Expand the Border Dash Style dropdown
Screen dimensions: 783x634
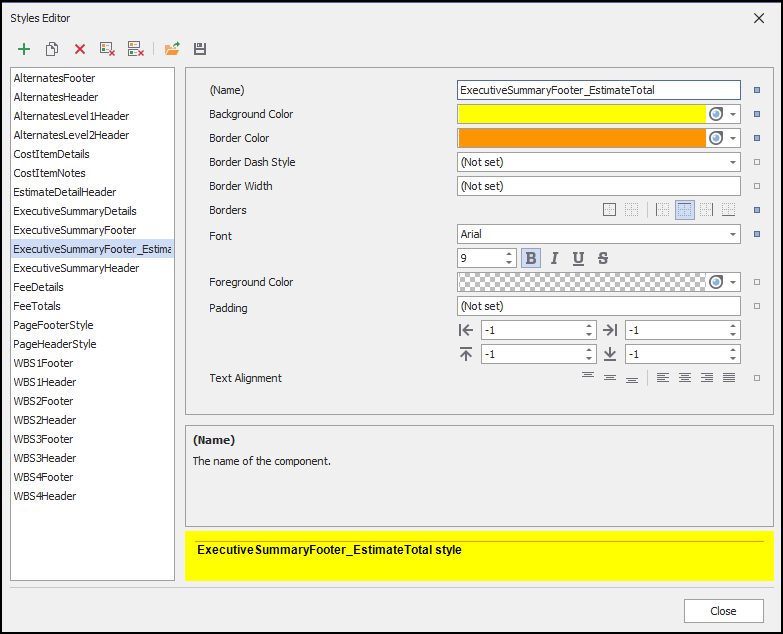pos(733,162)
